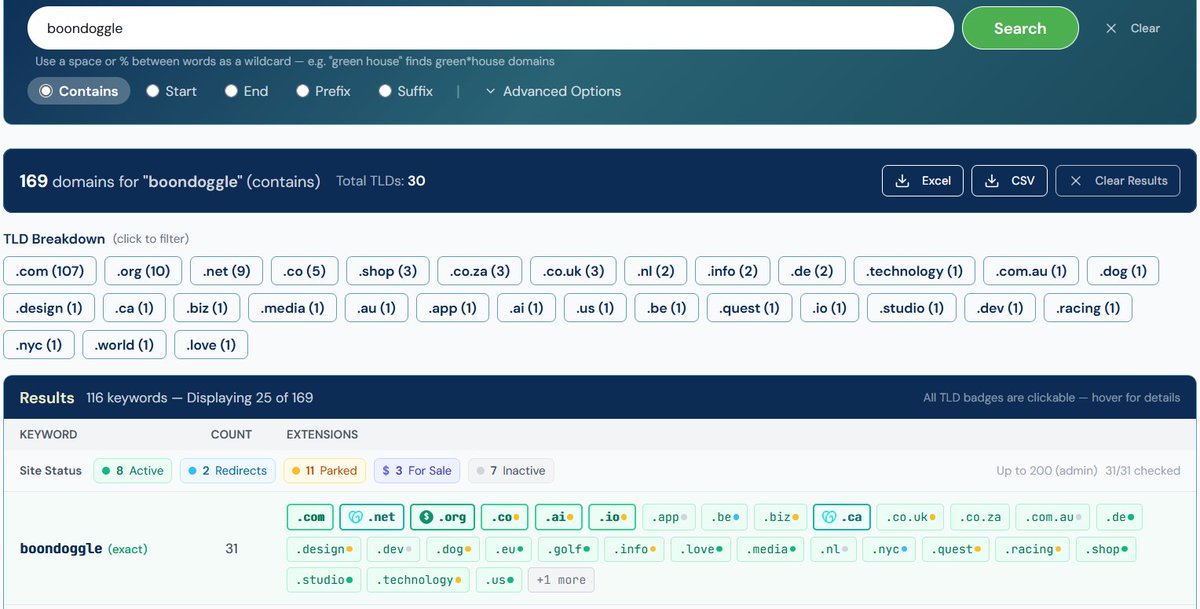Filter by .us (1) TLD
The height and width of the screenshot is (609, 1200).
(595, 308)
